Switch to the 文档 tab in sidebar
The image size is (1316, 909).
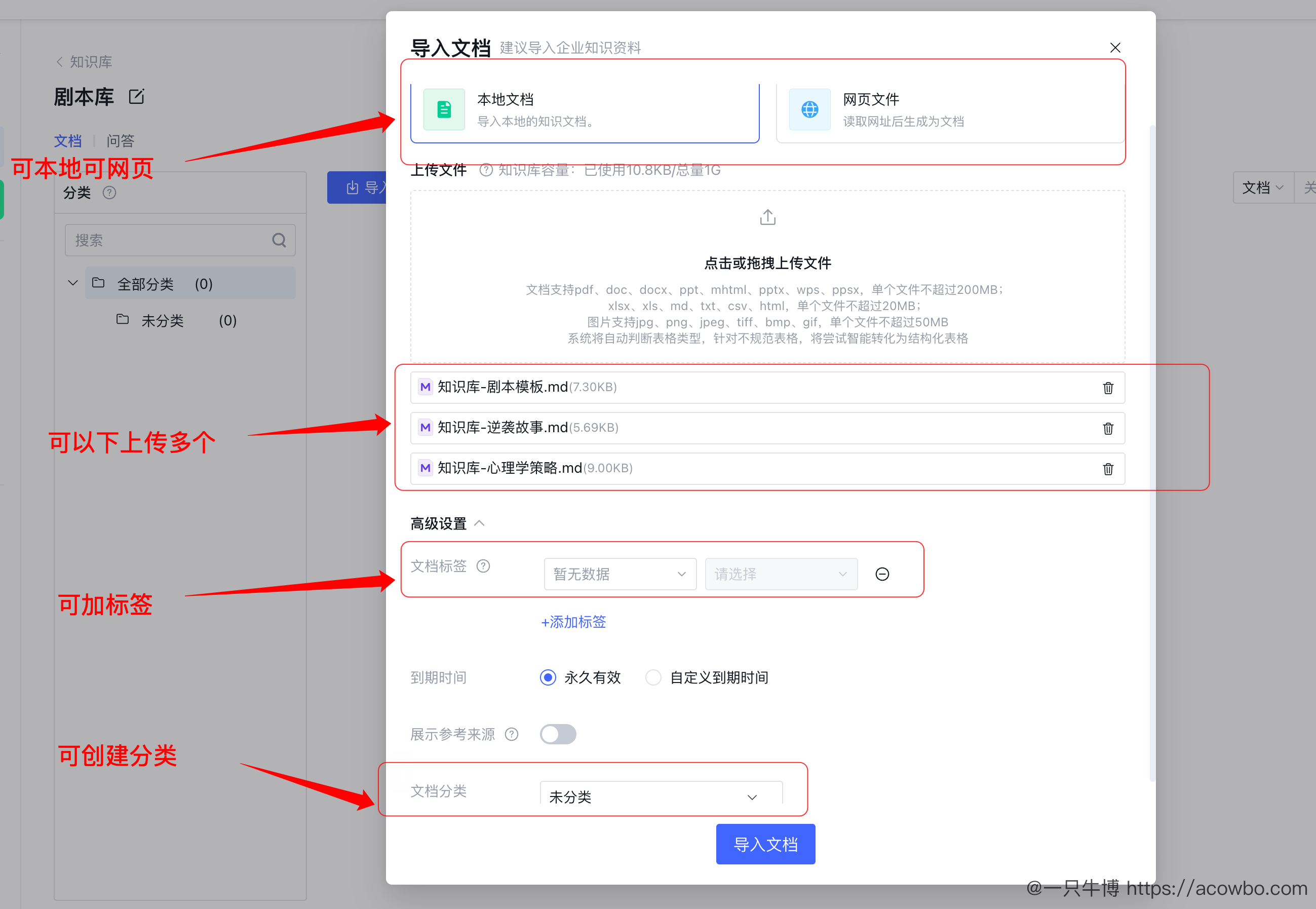click(x=68, y=141)
